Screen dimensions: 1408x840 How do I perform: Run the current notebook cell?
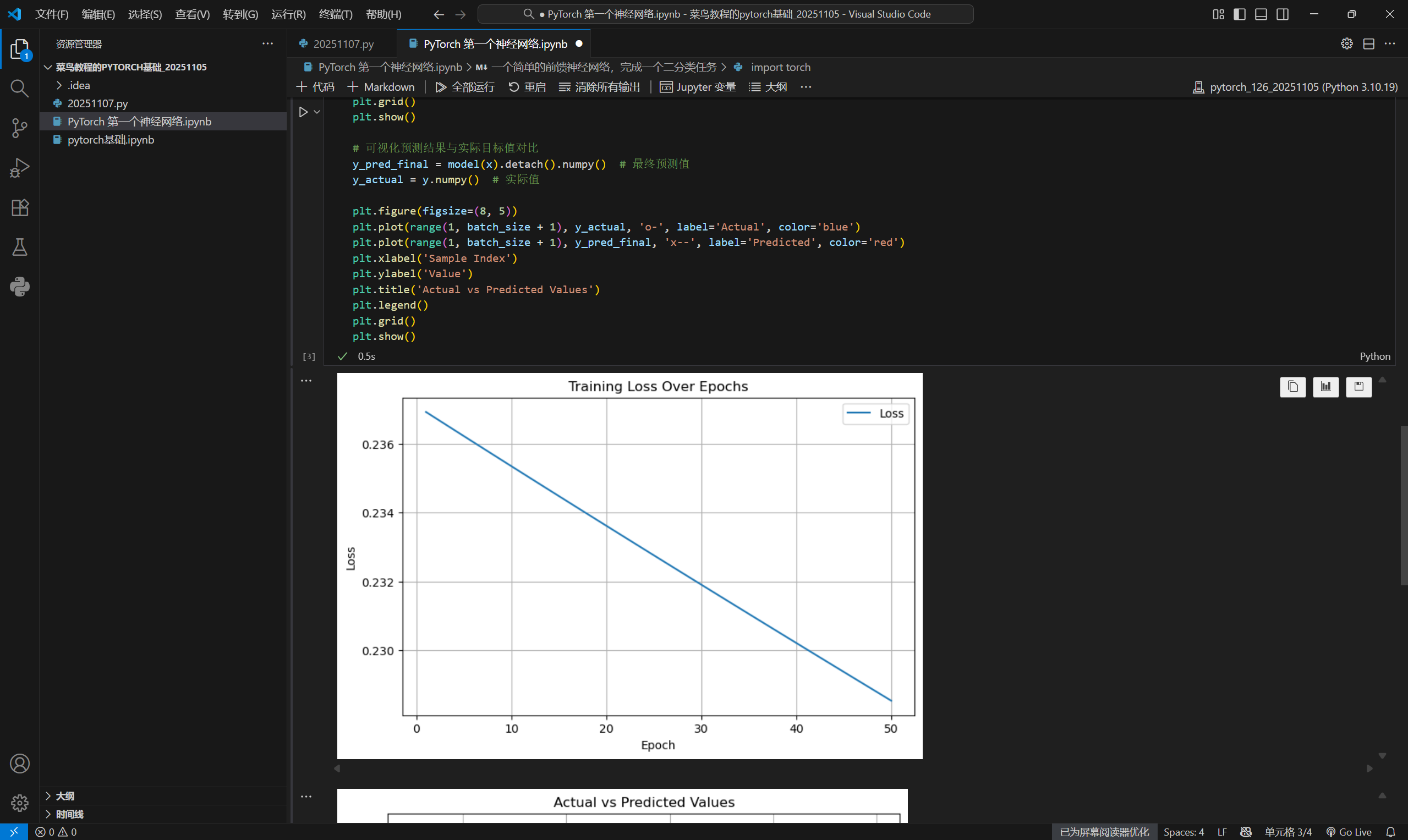point(303,112)
